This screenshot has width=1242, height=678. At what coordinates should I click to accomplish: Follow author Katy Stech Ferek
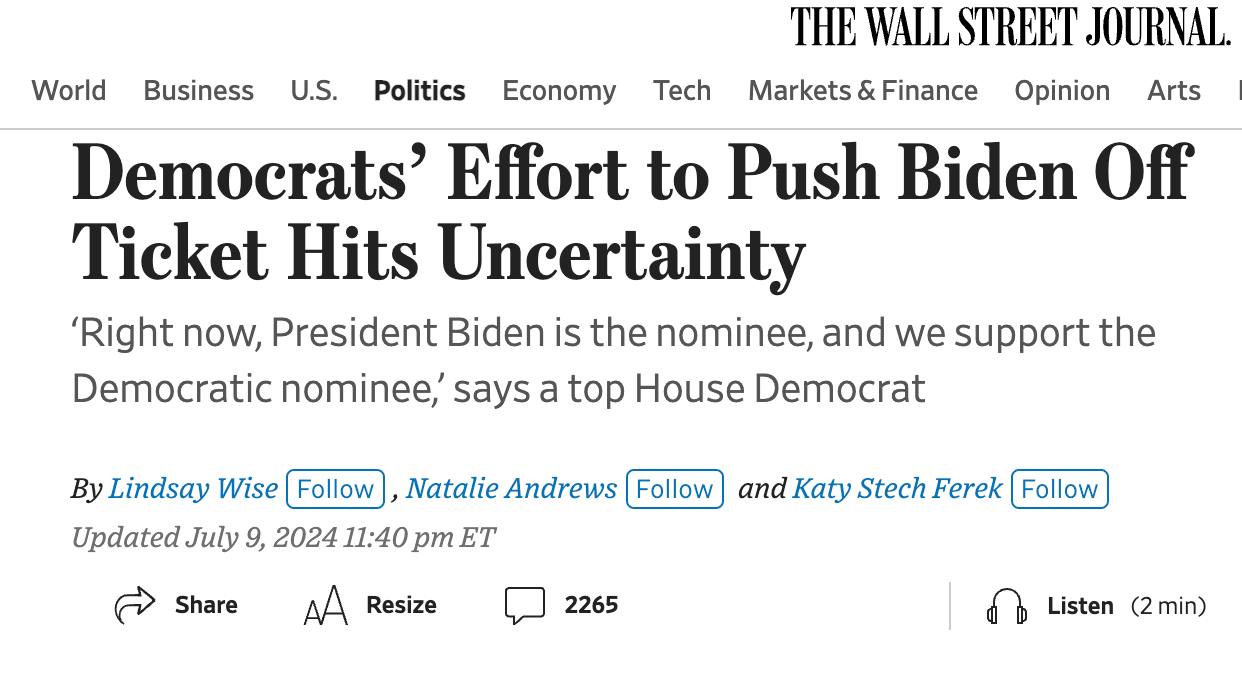tap(1059, 489)
